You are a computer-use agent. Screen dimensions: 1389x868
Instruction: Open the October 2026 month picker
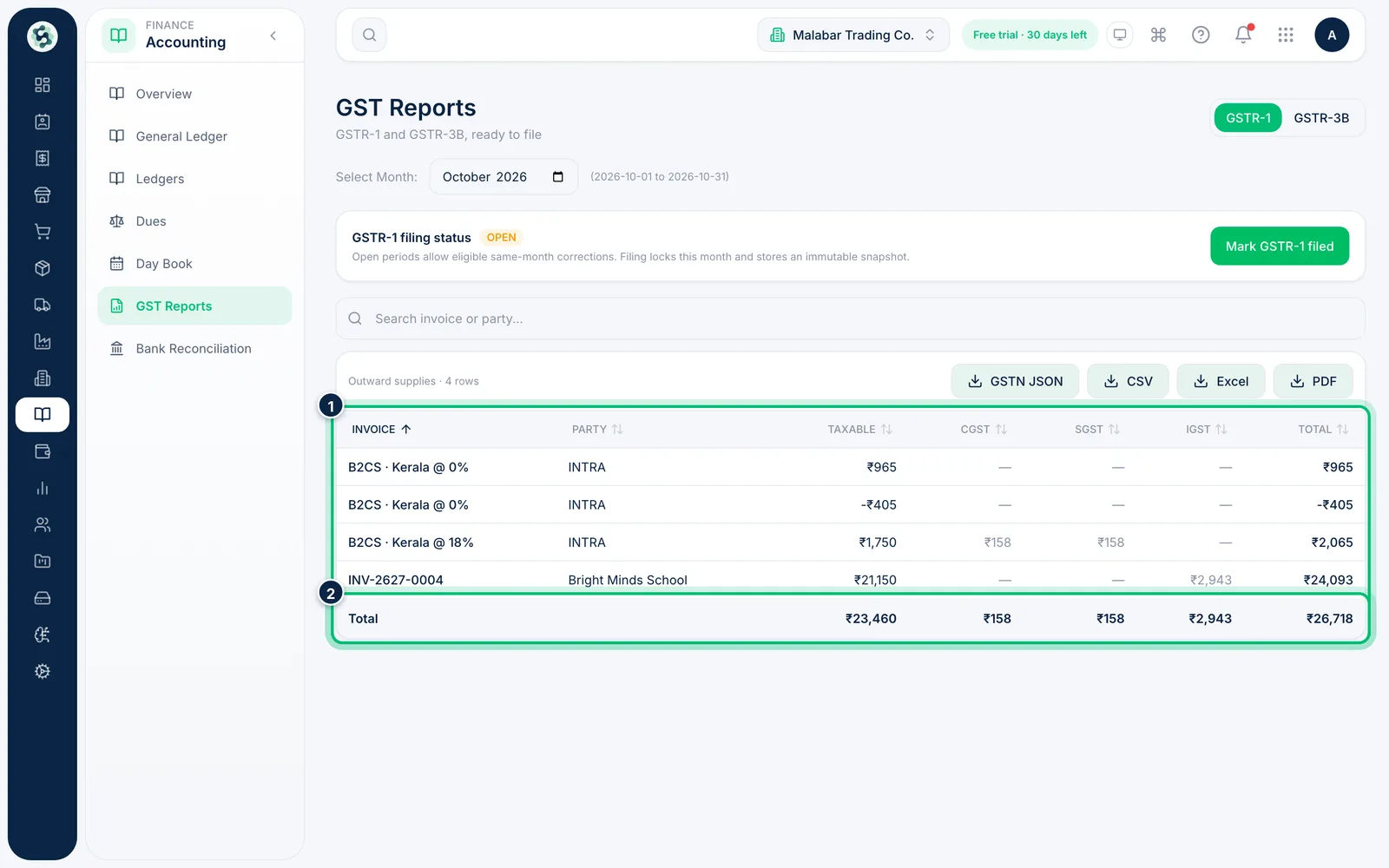point(504,177)
